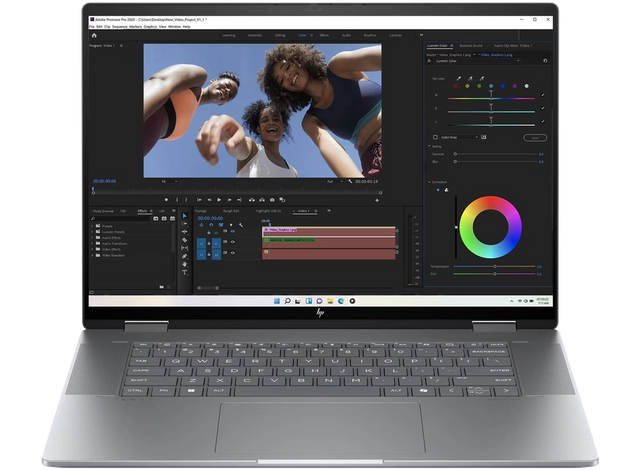Play the Program monitor video

(x=219, y=200)
